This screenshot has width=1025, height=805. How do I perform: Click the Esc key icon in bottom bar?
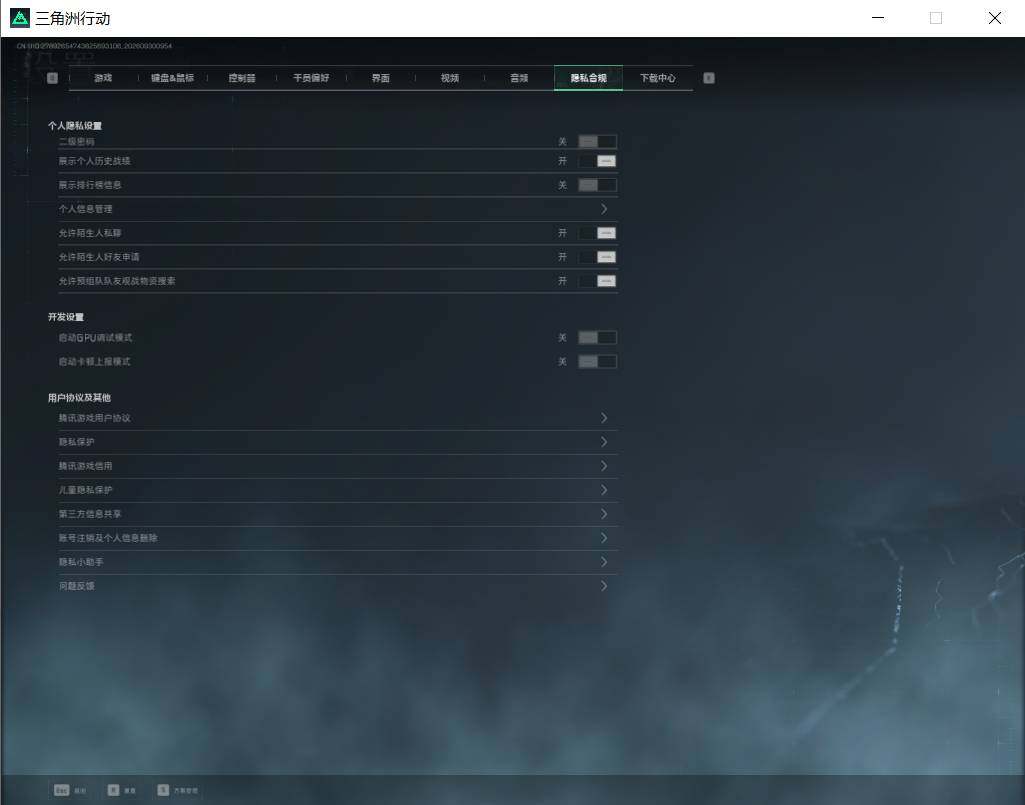pos(61,790)
